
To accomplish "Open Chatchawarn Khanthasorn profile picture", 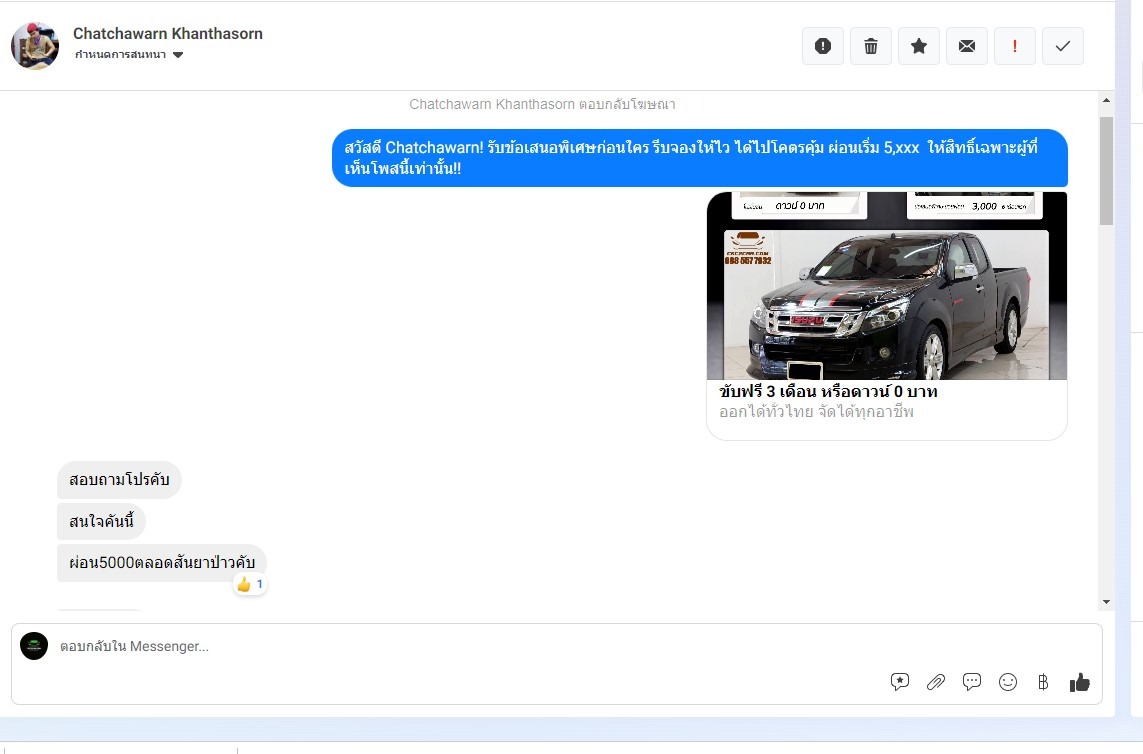I will [x=34, y=46].
